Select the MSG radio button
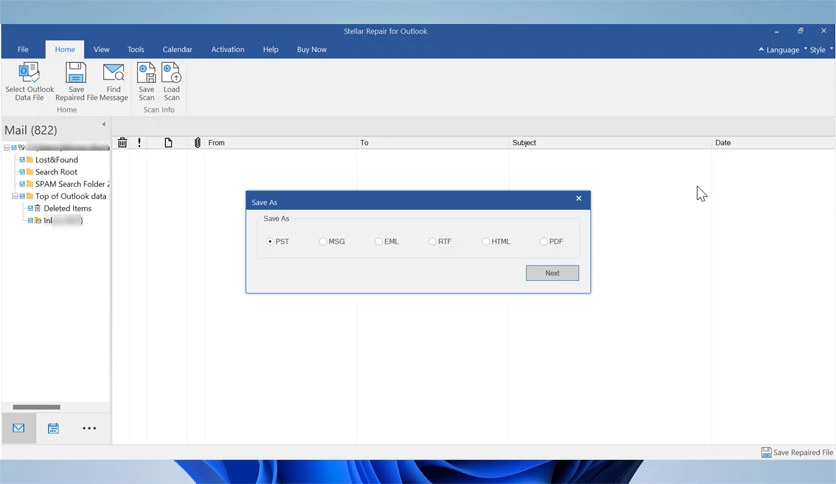 pos(323,241)
